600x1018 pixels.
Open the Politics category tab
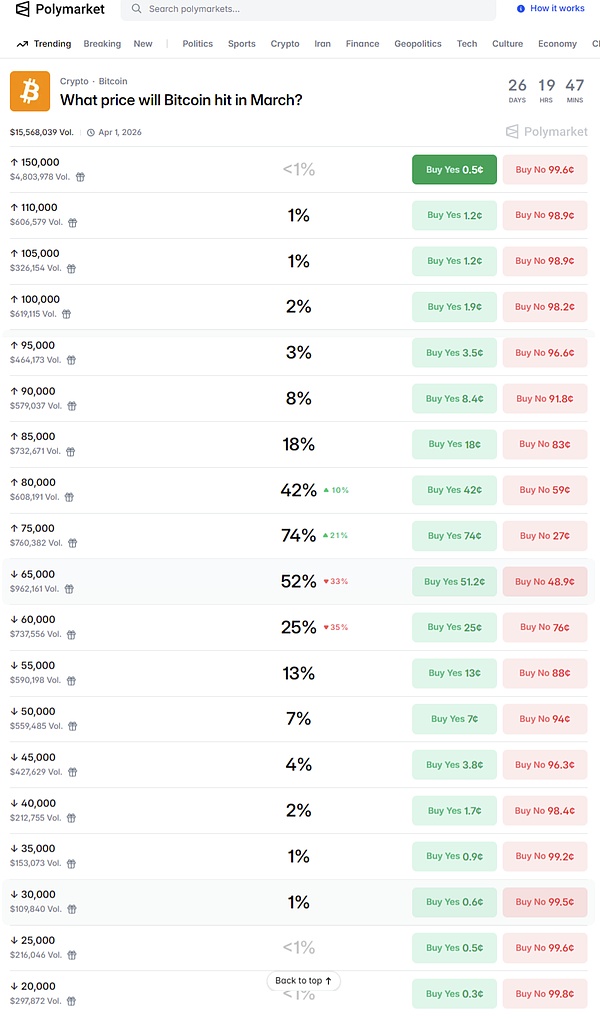coord(198,44)
